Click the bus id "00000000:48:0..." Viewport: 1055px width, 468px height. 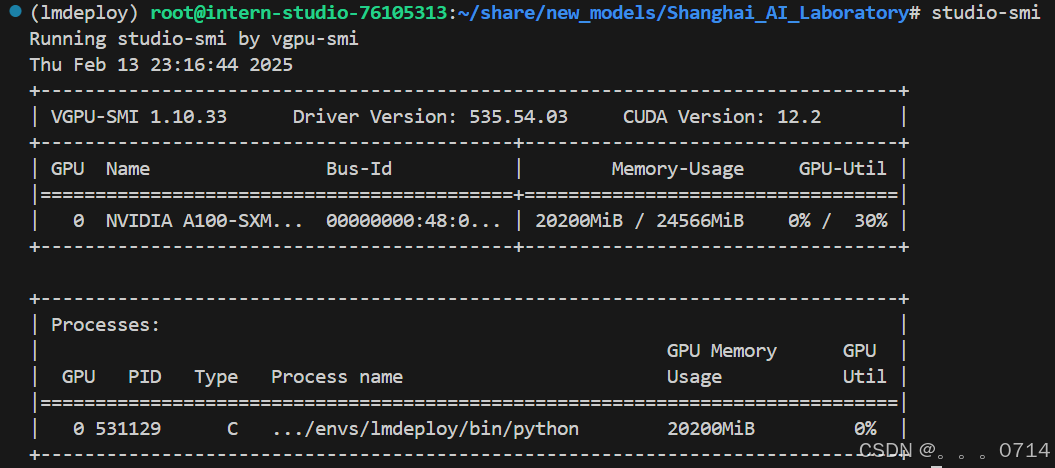point(413,221)
